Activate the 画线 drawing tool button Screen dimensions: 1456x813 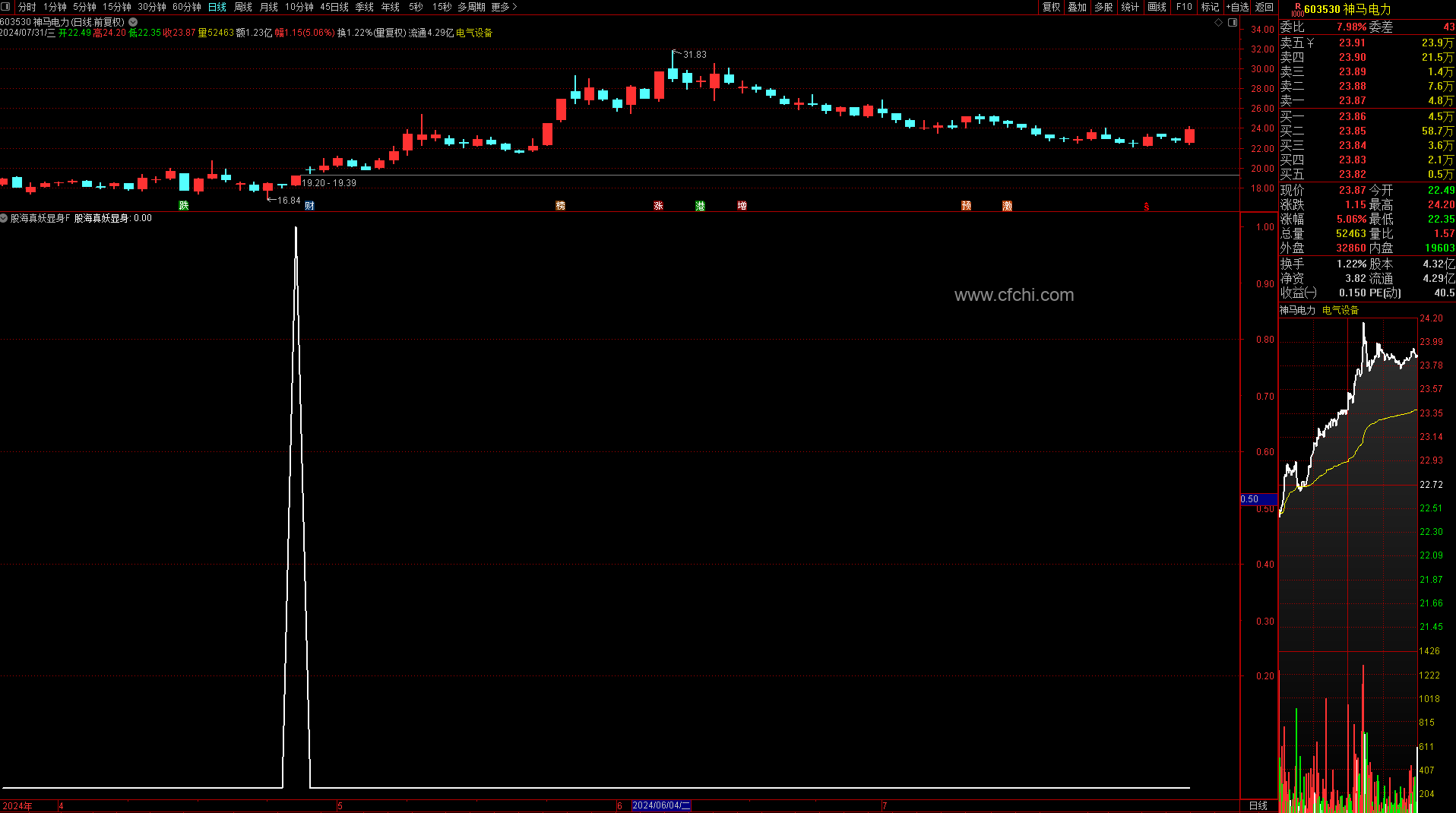[1157, 7]
